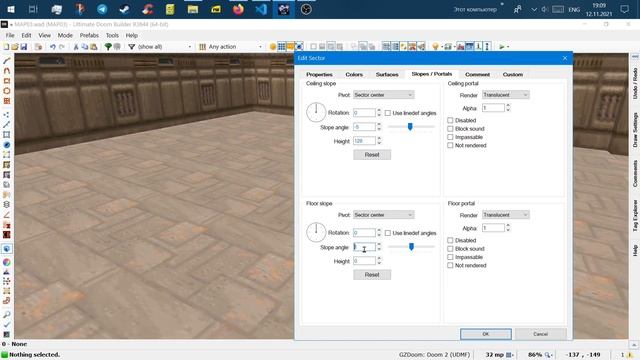This screenshot has height=360, width=640.
Task: Undo the last action with the blue arrow
Action: [53, 47]
